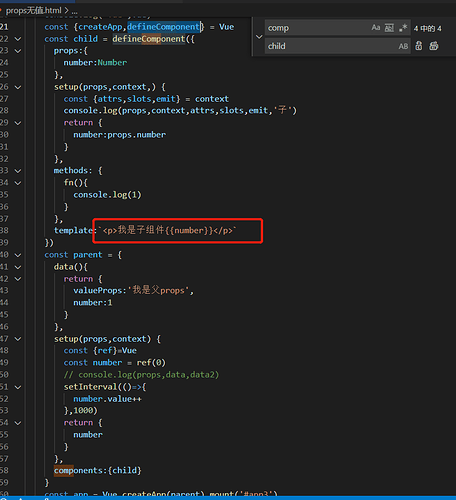Viewport: 456px width, 500px height.
Task: Click 'const {attrs,slots,emit} = context' line
Action: (146, 99)
